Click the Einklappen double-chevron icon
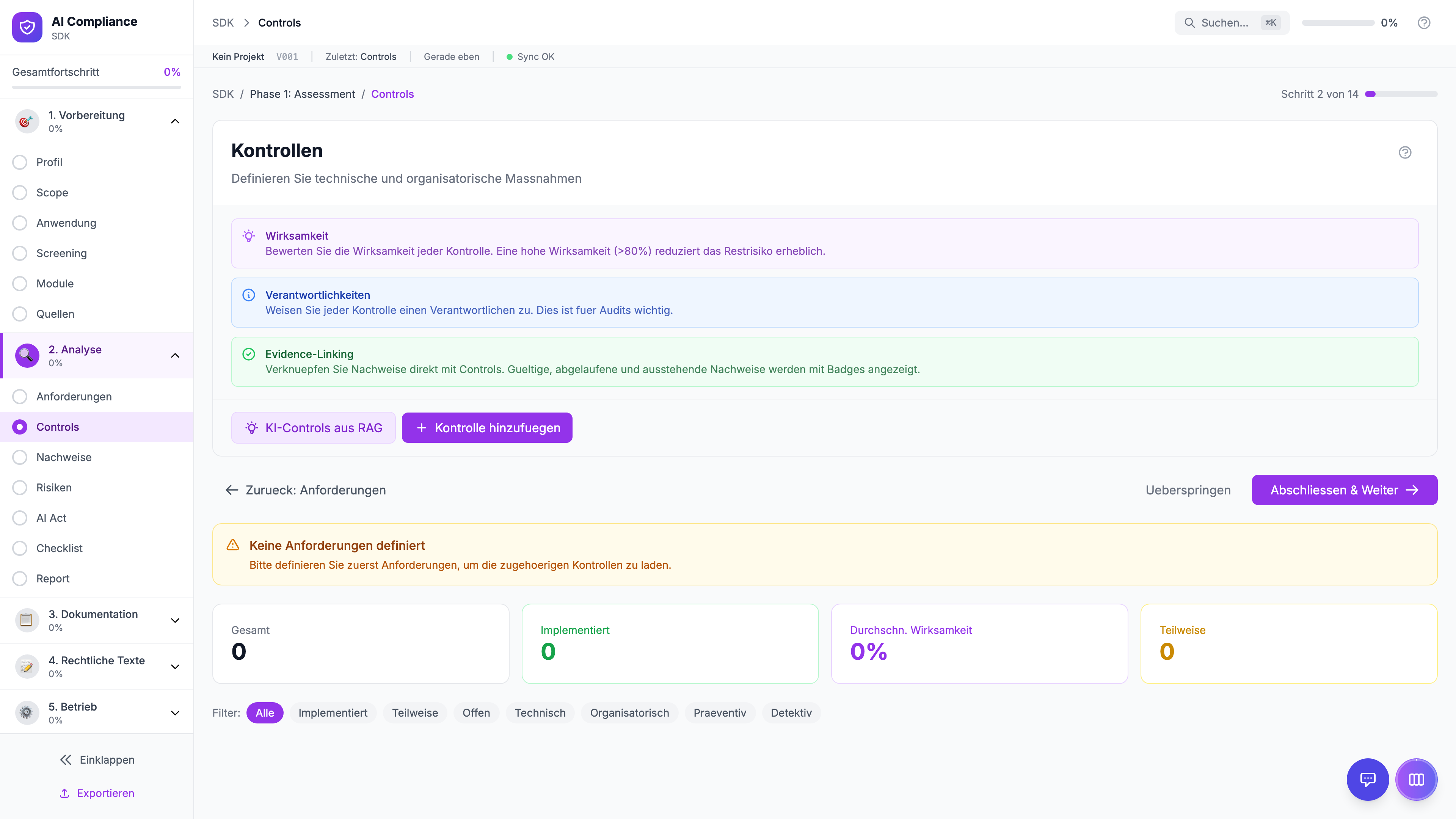The height and width of the screenshot is (819, 1456). pyautogui.click(x=66, y=759)
